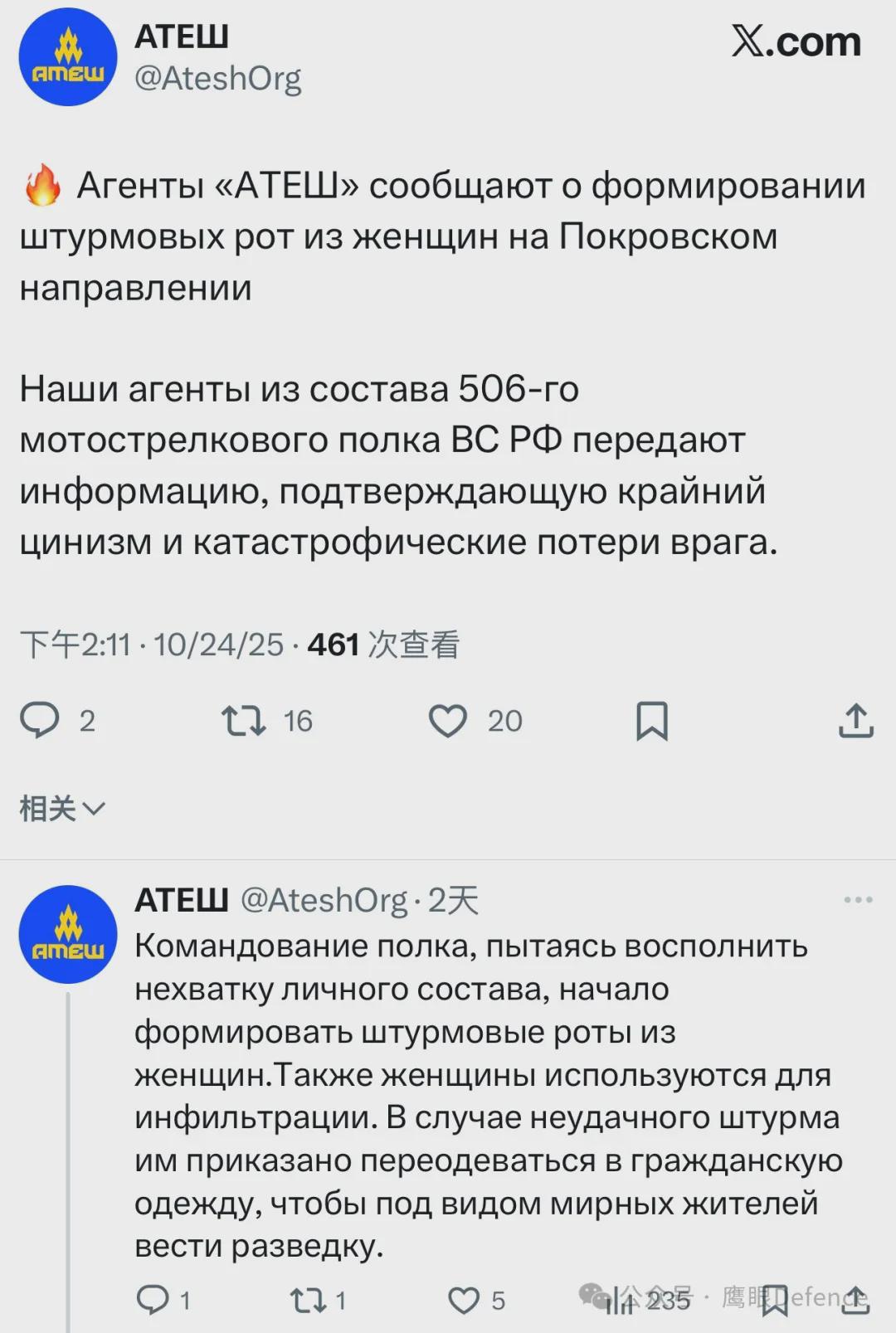Image resolution: width=896 pixels, height=1333 pixels.
Task: Click the АТЕШ display name in reply
Action: coord(181,900)
